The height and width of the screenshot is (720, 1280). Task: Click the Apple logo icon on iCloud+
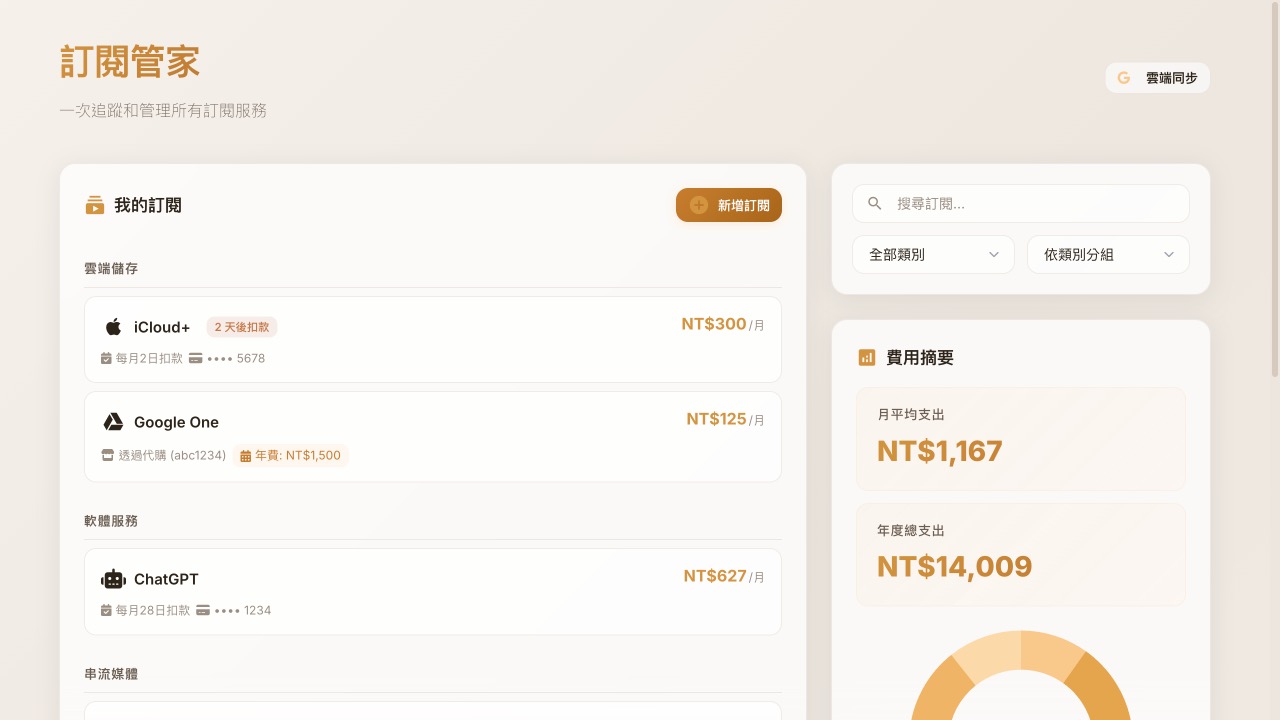[113, 327]
